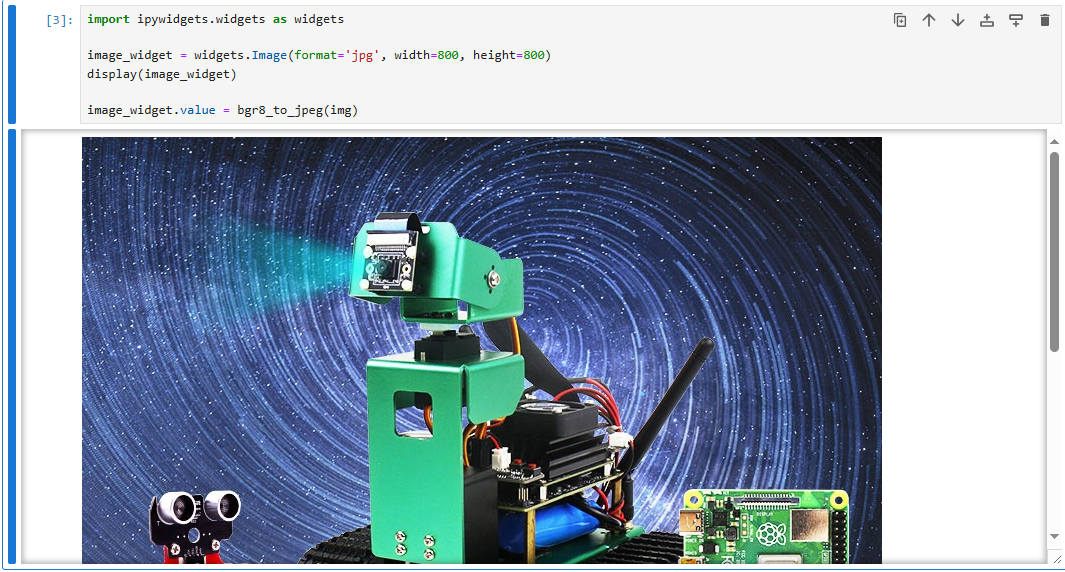This screenshot has height=572, width=1065.
Task: Click the blue collapser bar beside the code cell
Action: coord(12,65)
